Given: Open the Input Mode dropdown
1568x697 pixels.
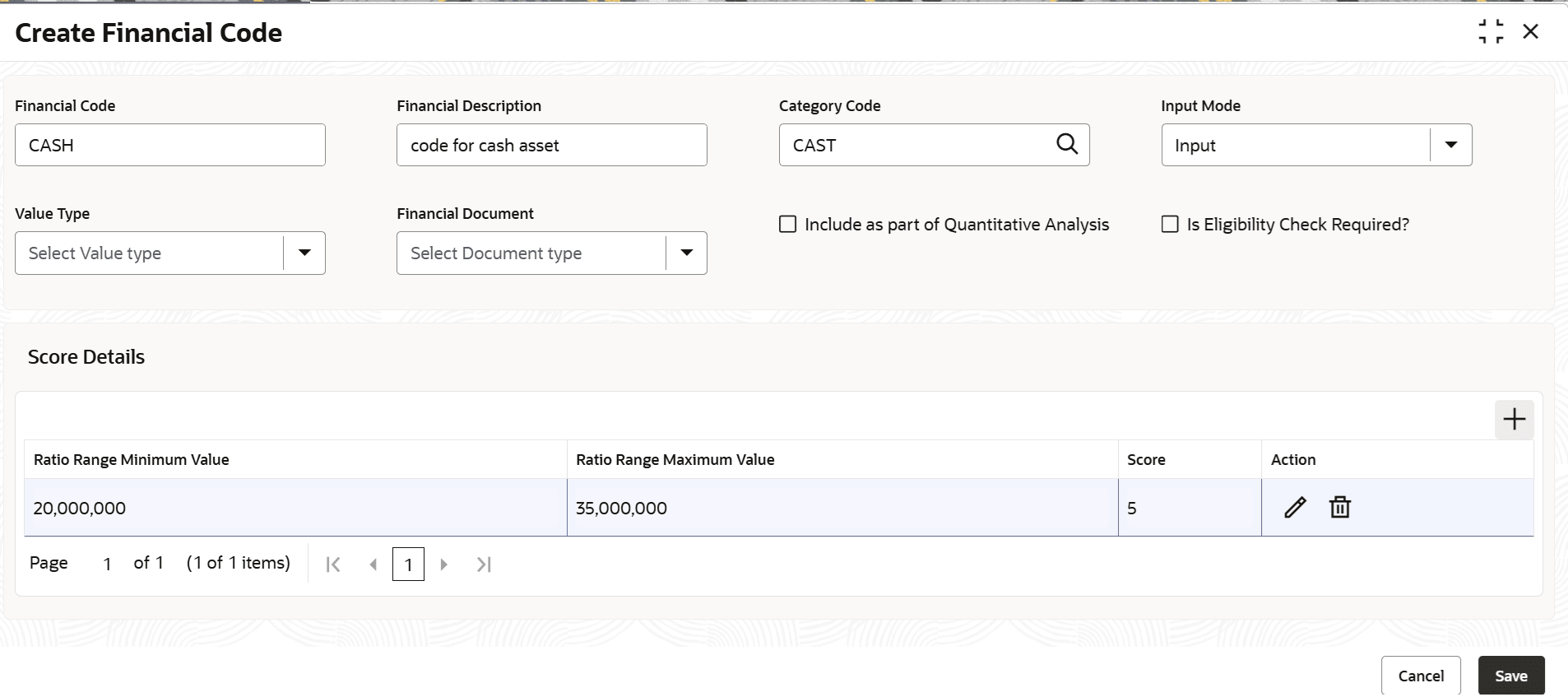Looking at the screenshot, I should pyautogui.click(x=1451, y=145).
